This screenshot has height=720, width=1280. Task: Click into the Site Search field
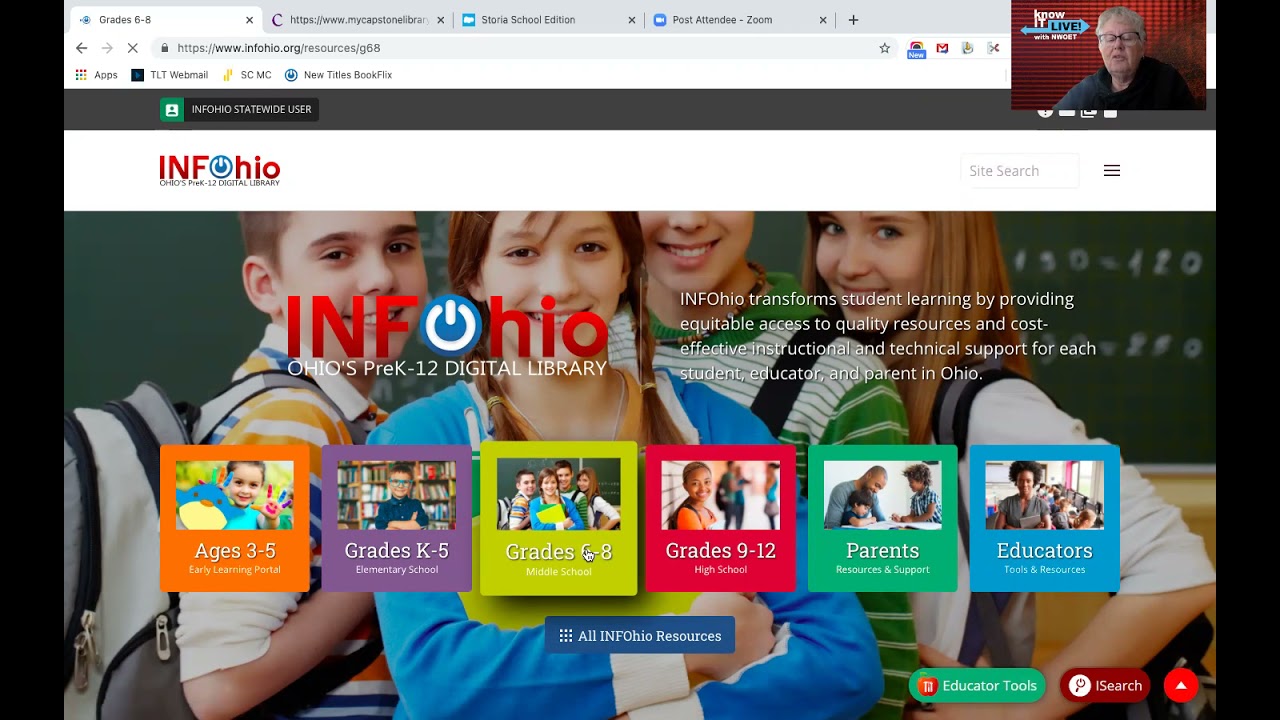click(x=1020, y=171)
